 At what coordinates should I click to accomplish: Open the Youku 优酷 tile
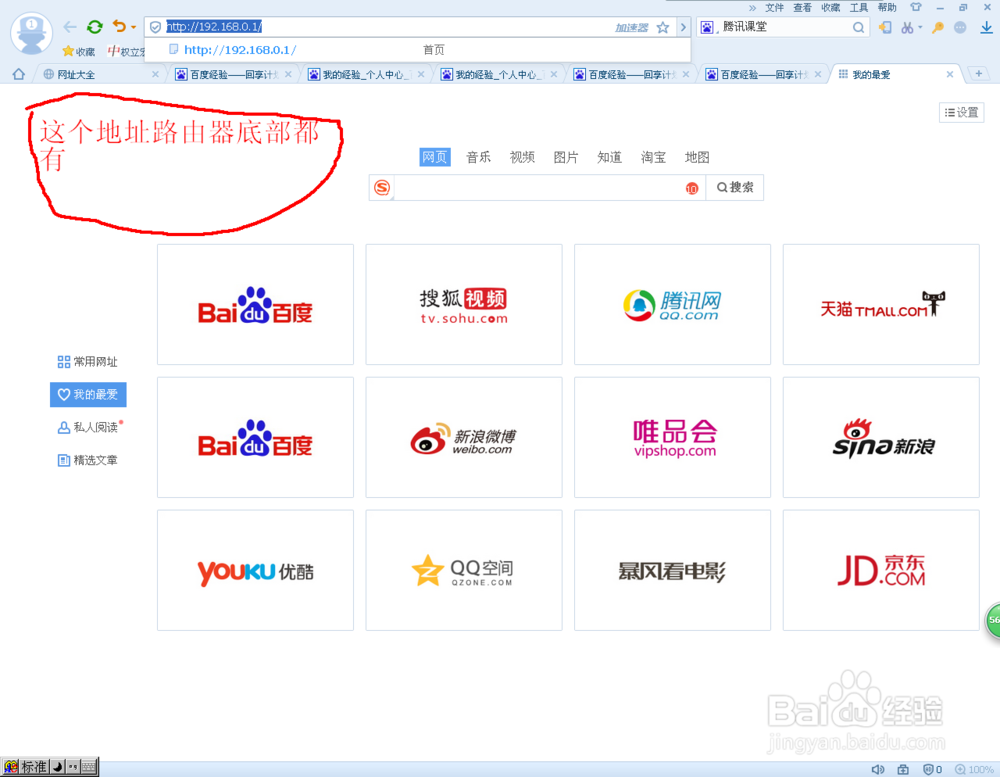point(255,570)
